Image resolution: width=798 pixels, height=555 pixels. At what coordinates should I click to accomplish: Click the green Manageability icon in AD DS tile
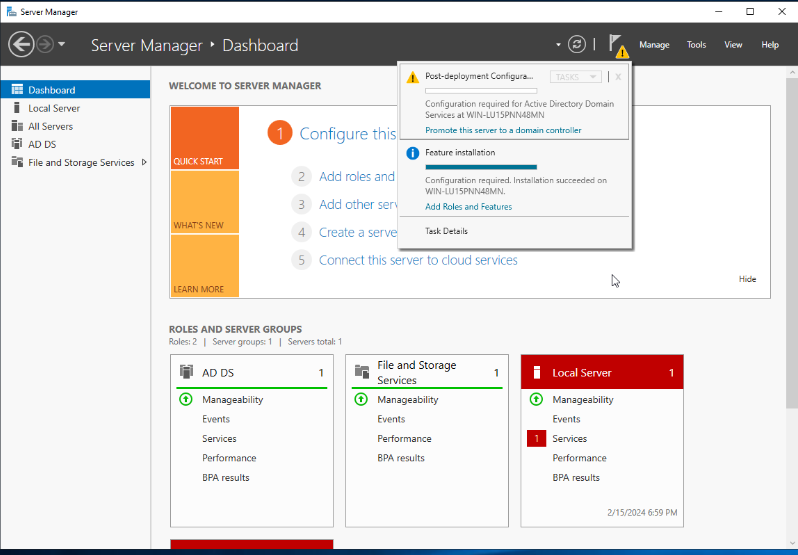coord(185,399)
